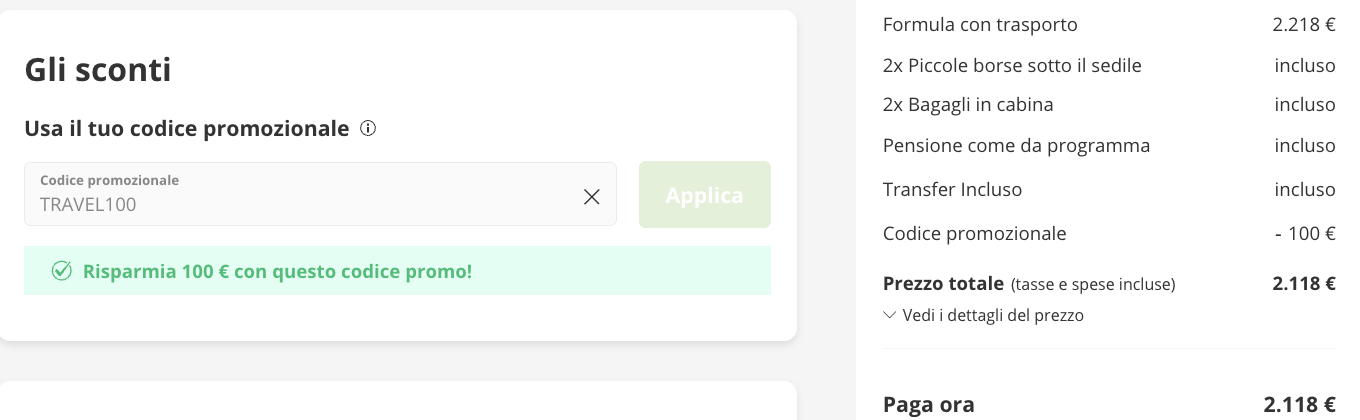Click the Pensione come da programma item
This screenshot has height=420, width=1360.
click(1016, 146)
